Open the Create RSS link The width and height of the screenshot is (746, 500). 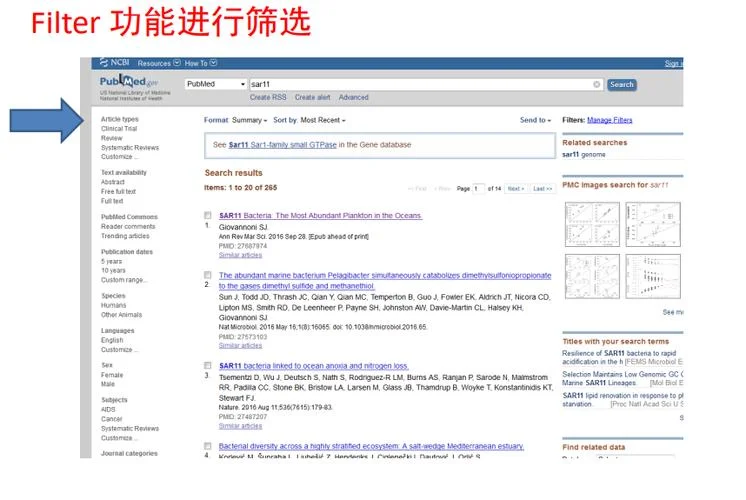tap(268, 97)
